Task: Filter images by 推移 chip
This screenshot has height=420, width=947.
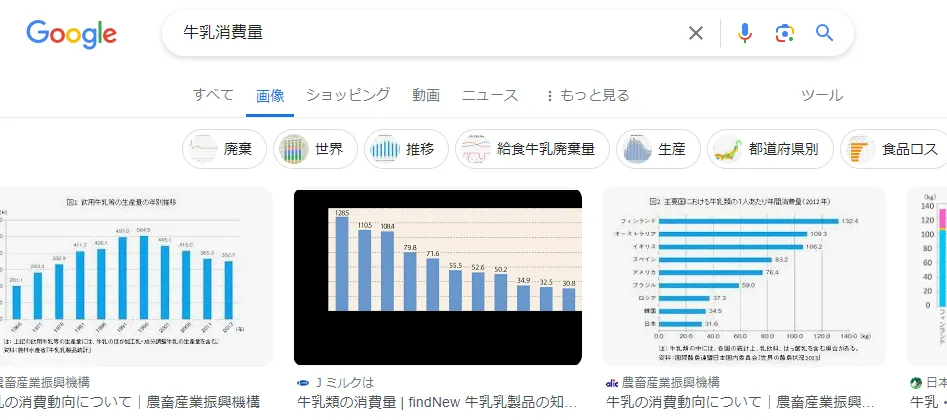Action: 406,150
